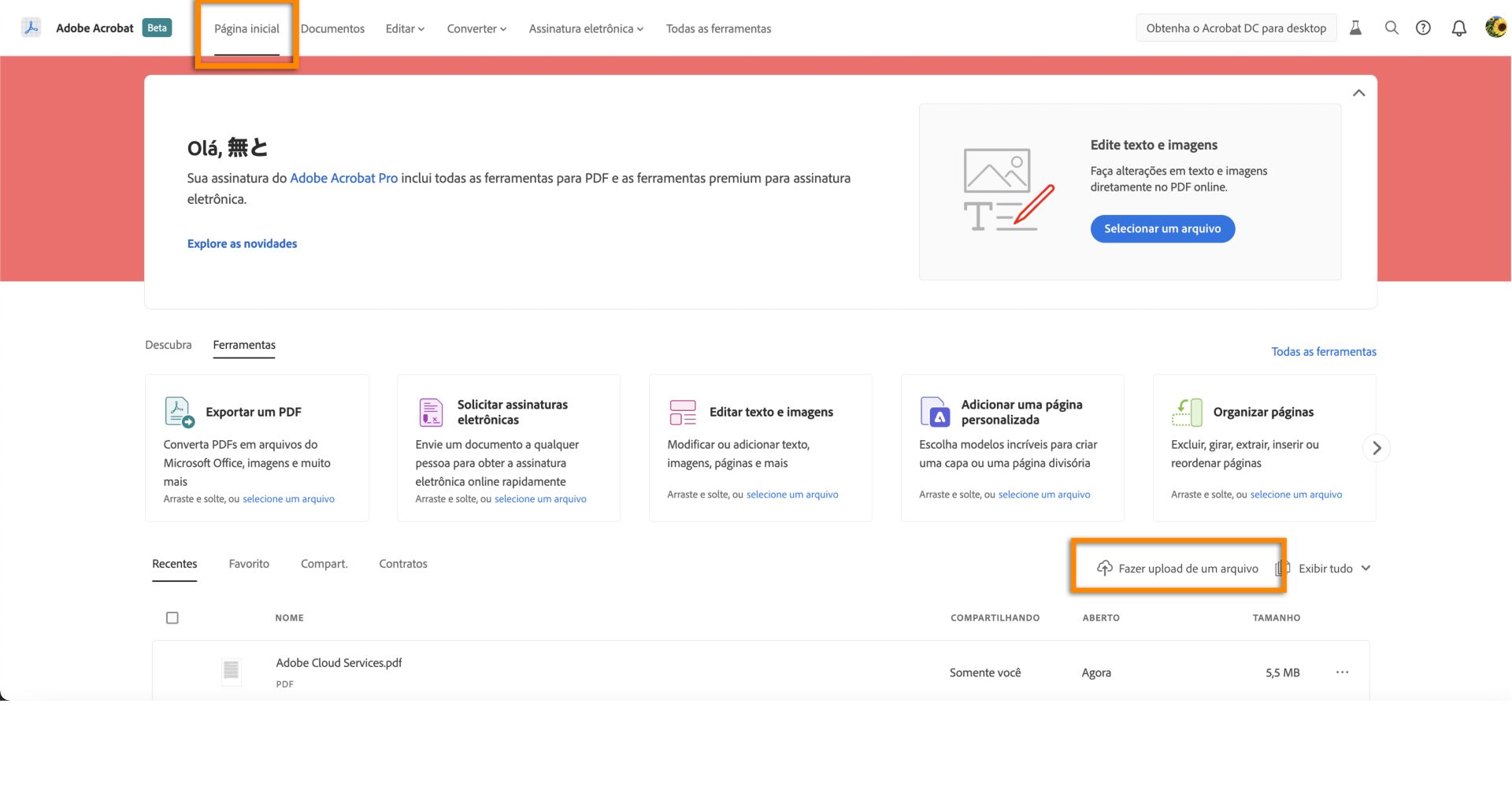Click the ABERTO column header
The height and width of the screenshot is (796, 1512).
tap(1101, 618)
